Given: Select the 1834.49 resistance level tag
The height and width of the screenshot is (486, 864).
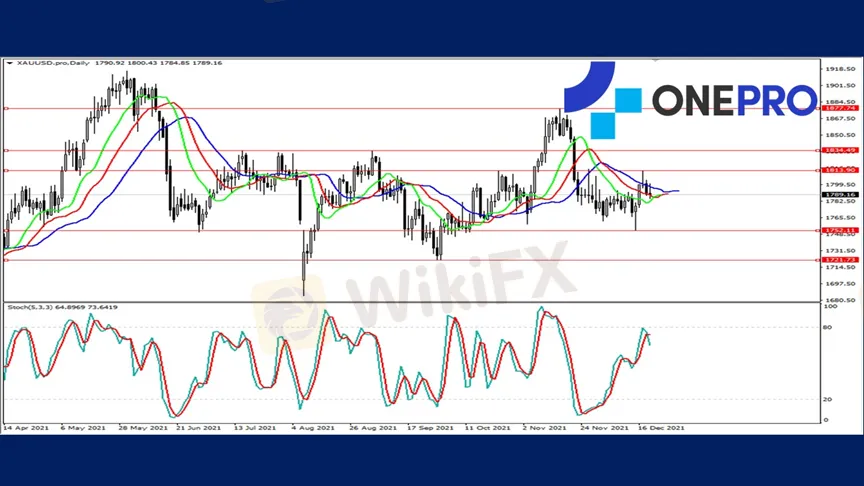Looking at the screenshot, I should tap(838, 150).
